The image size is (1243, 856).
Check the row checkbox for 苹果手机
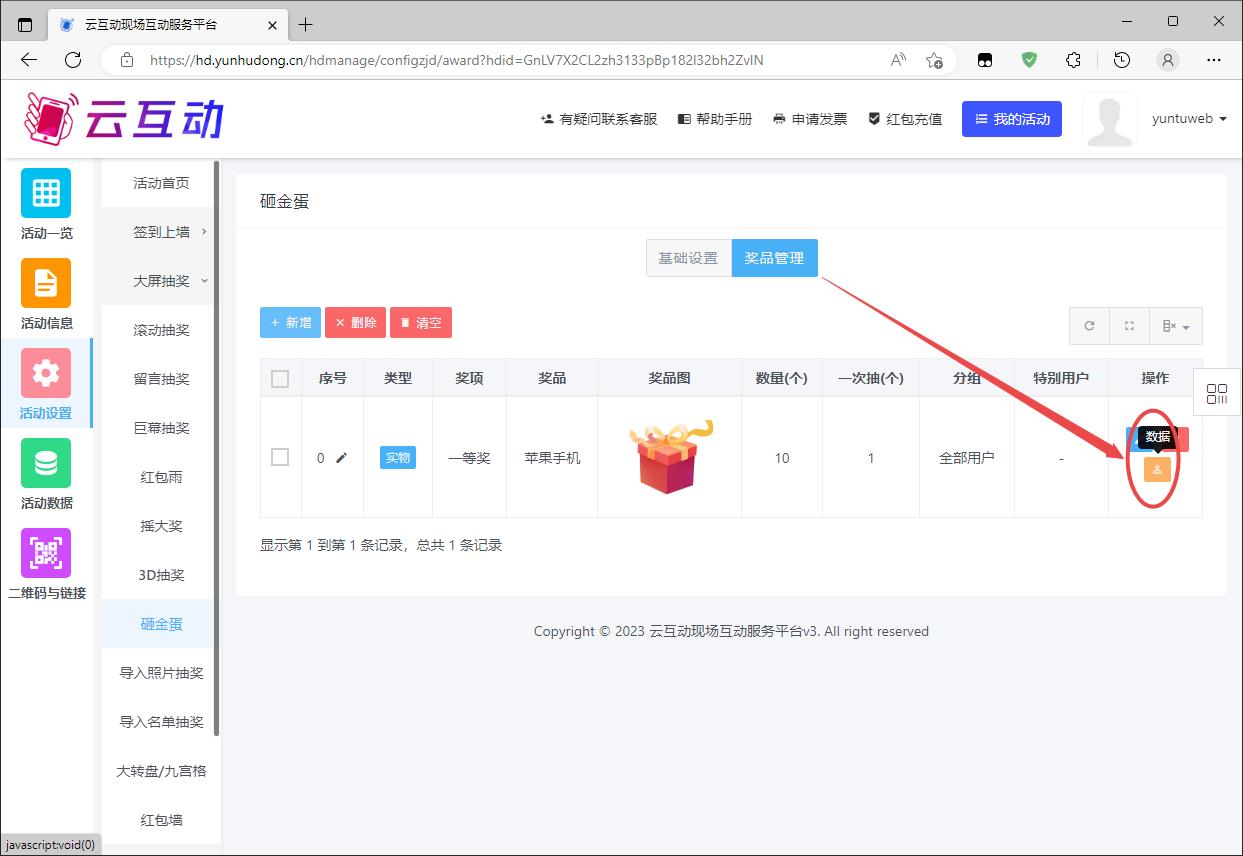pos(280,457)
